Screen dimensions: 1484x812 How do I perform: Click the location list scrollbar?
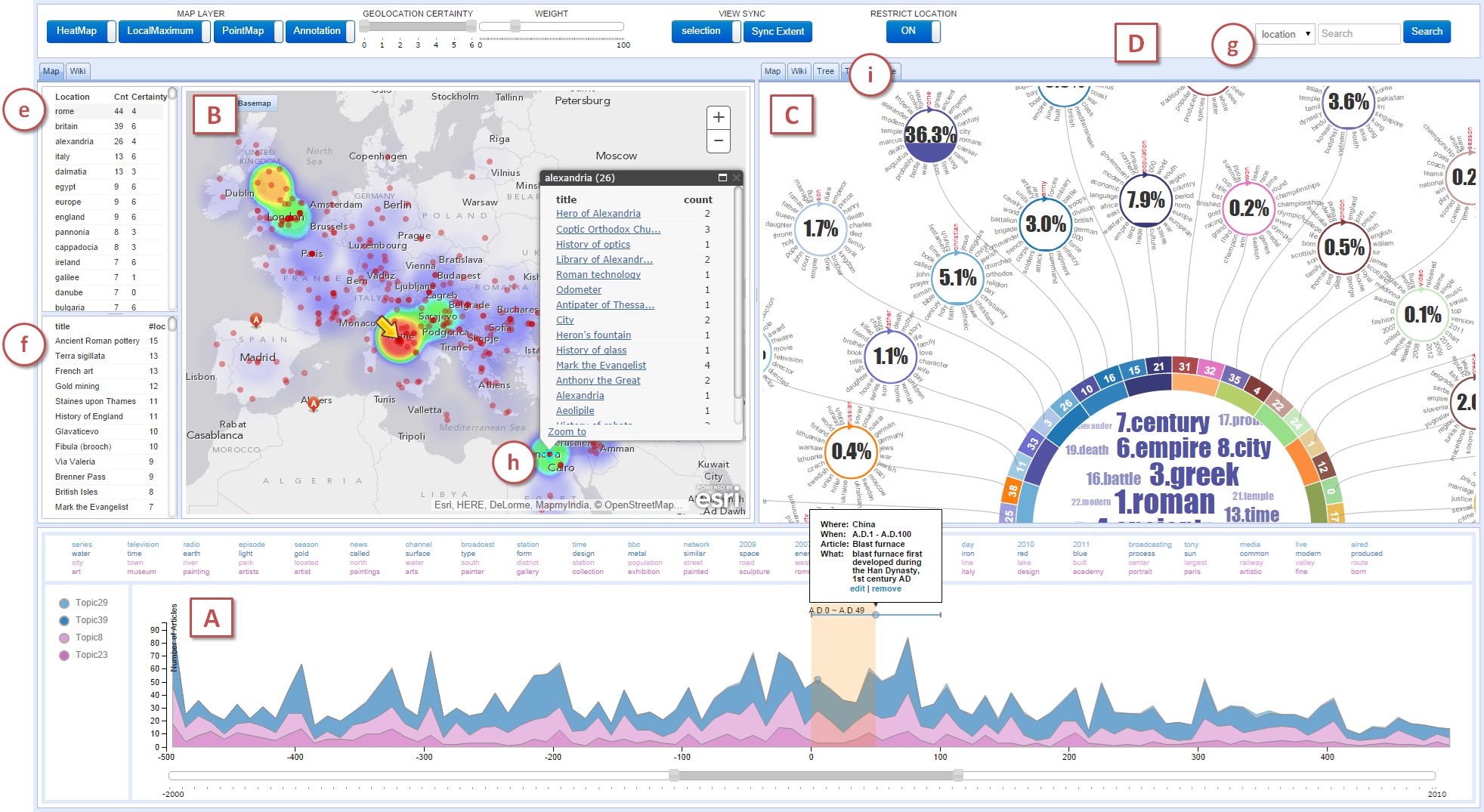pyautogui.click(x=172, y=93)
